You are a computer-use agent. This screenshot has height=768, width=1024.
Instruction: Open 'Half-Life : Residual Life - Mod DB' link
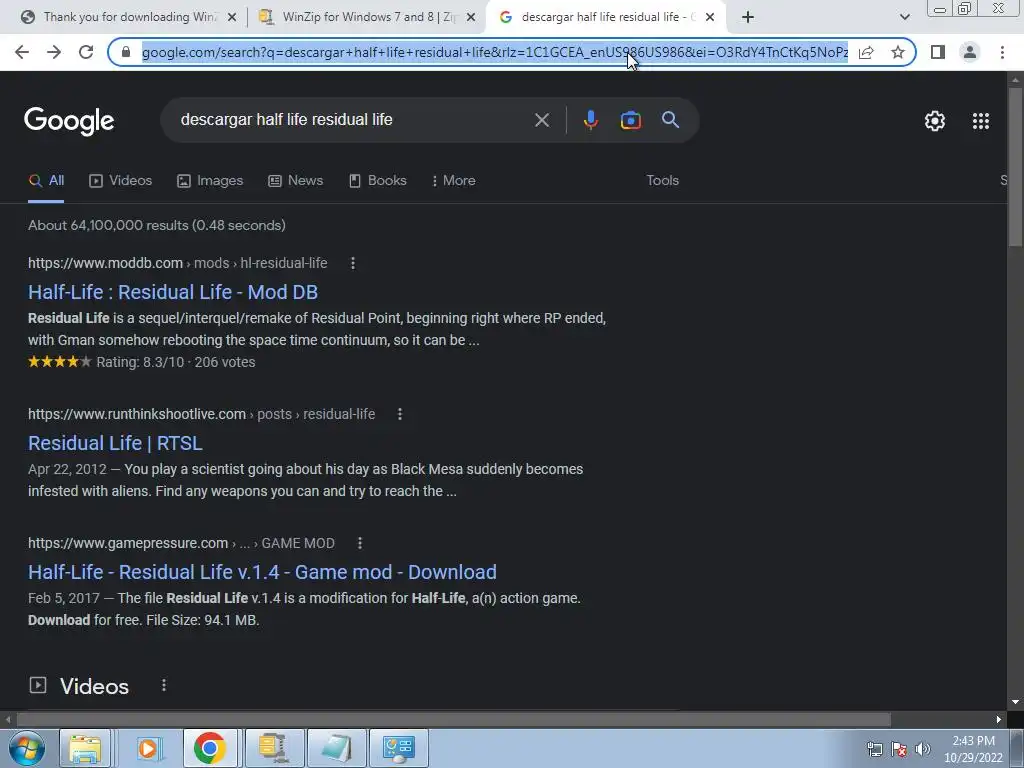click(x=173, y=292)
